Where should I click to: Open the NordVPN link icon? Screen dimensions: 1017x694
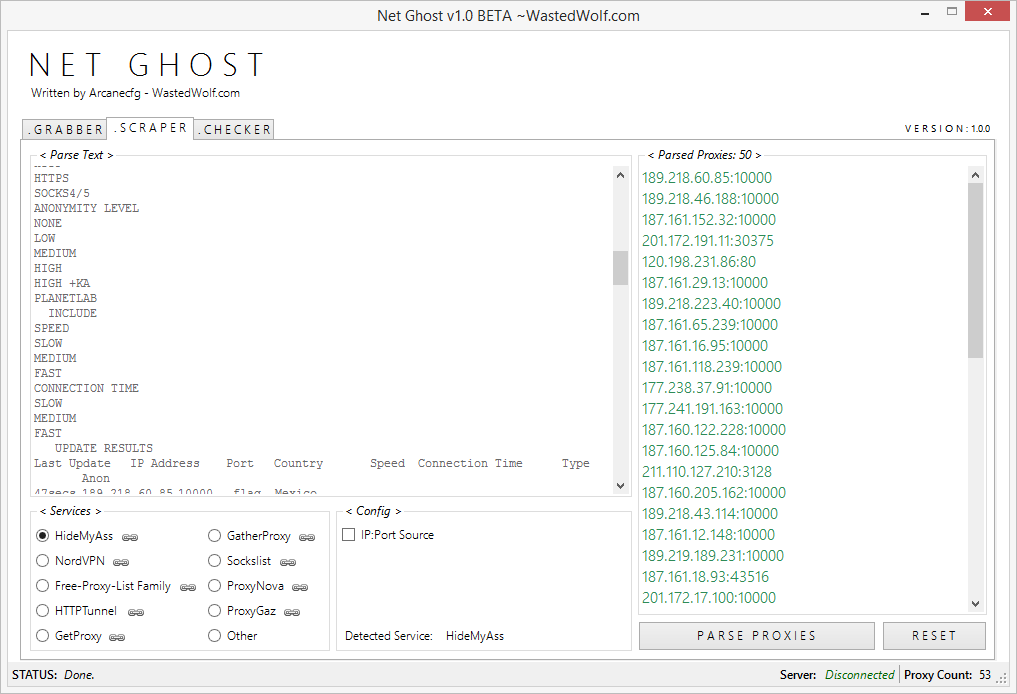click(x=121, y=562)
